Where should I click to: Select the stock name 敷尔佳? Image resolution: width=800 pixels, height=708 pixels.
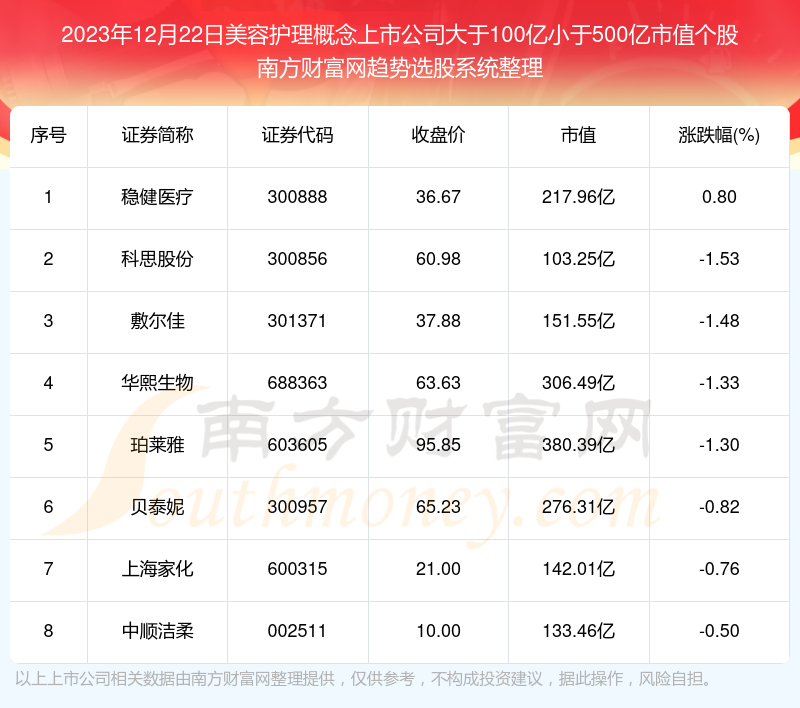click(157, 321)
